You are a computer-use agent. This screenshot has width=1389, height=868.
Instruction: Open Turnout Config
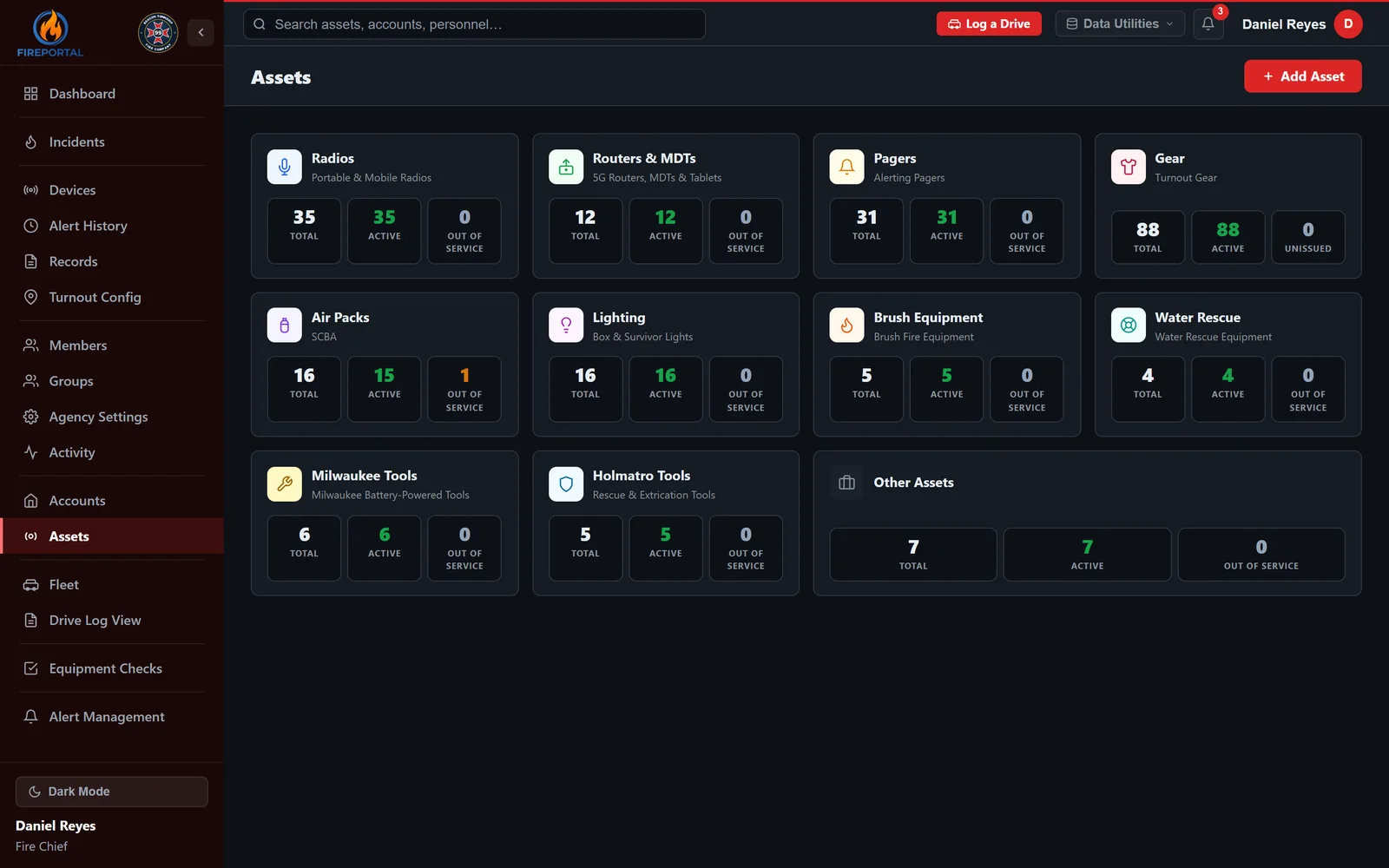tap(112, 297)
